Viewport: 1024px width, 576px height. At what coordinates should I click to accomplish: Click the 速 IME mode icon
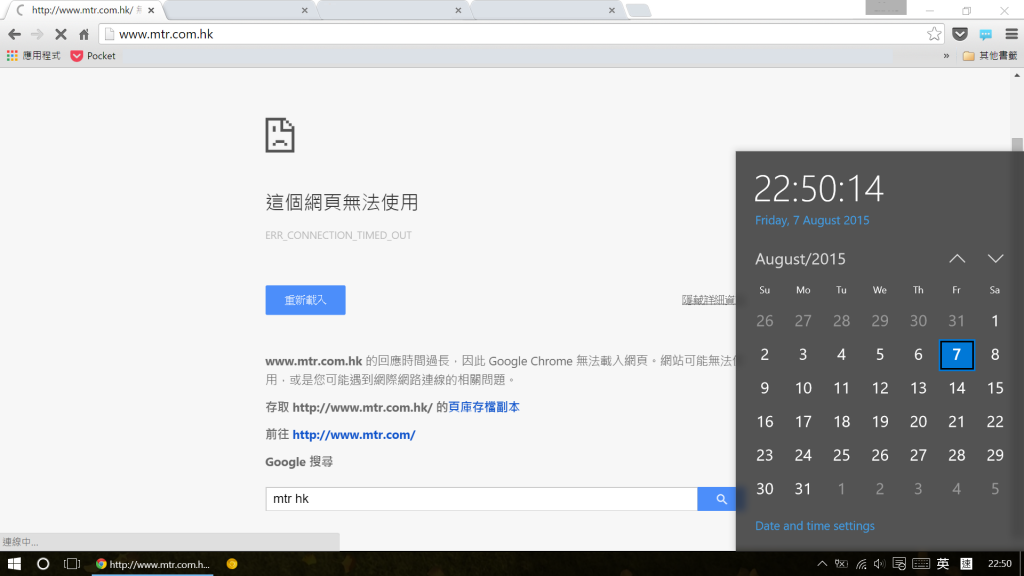[x=967, y=564]
